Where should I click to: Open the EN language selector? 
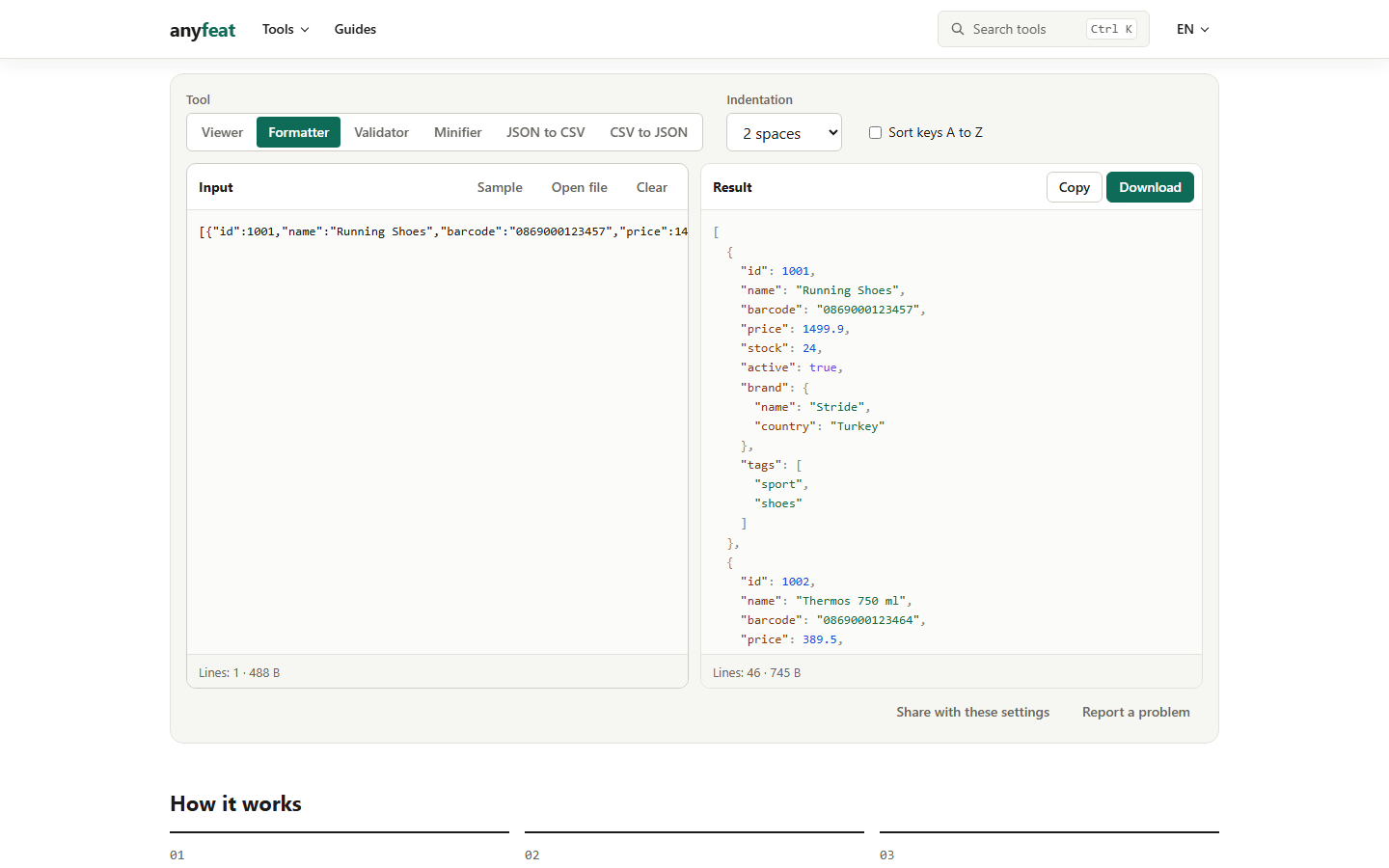coord(1192,29)
